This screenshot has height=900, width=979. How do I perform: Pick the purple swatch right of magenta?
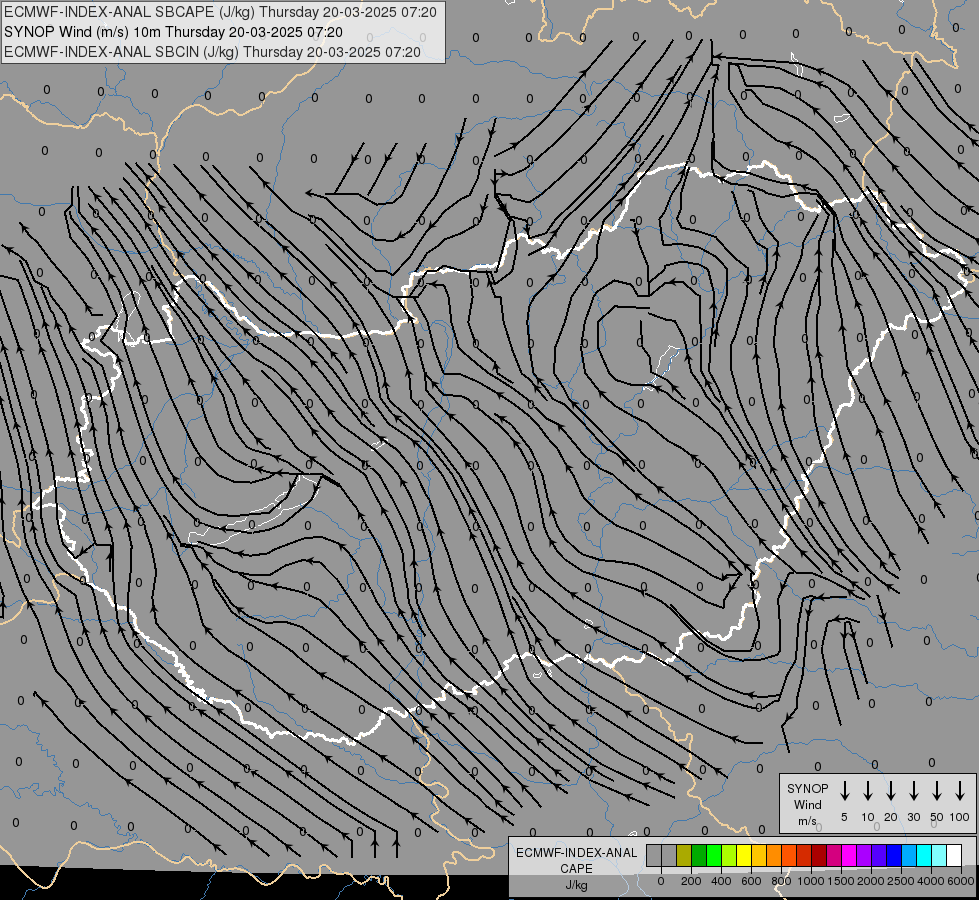[x=864, y=855]
